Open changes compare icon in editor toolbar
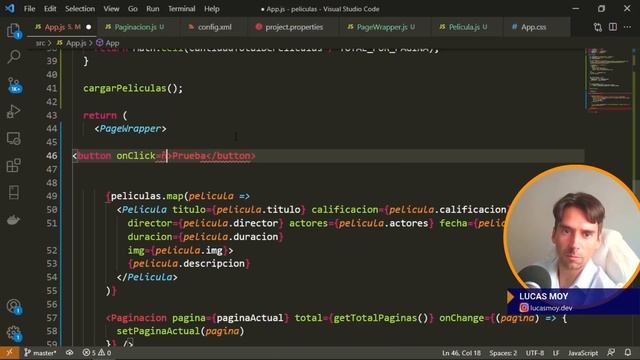The image size is (640, 360). point(598,27)
